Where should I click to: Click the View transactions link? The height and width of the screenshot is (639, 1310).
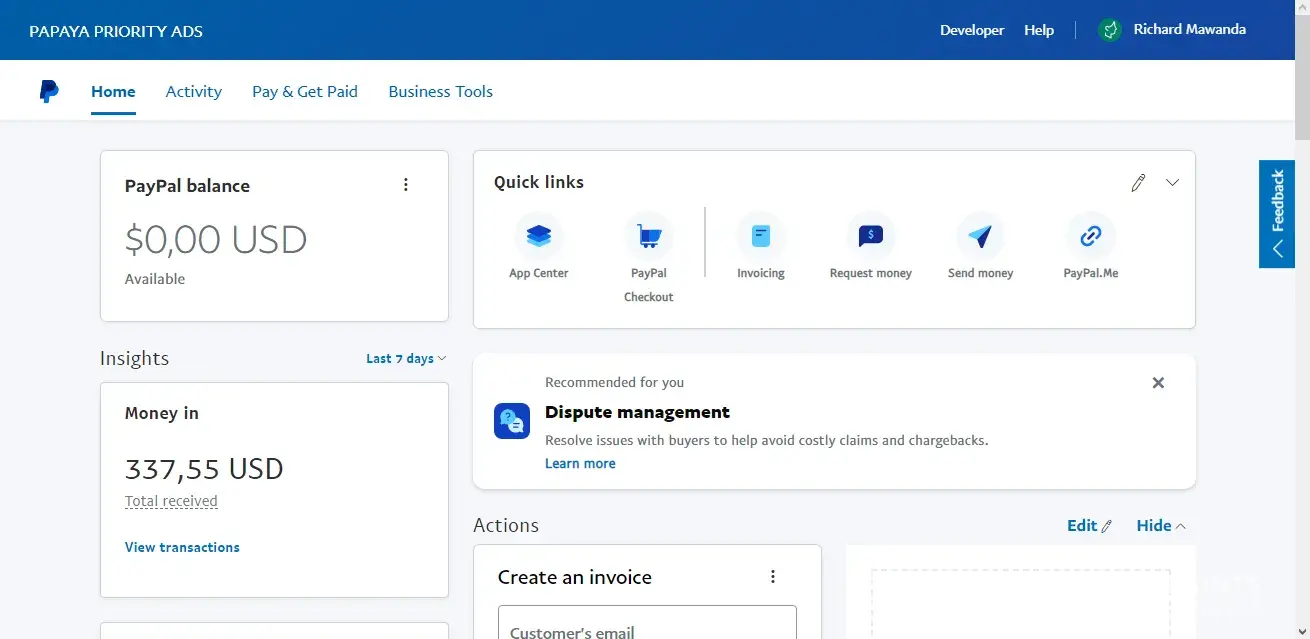coord(182,547)
